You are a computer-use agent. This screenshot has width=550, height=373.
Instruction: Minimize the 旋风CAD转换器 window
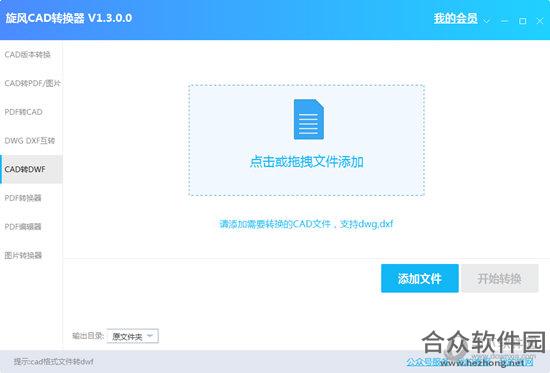(x=505, y=21)
